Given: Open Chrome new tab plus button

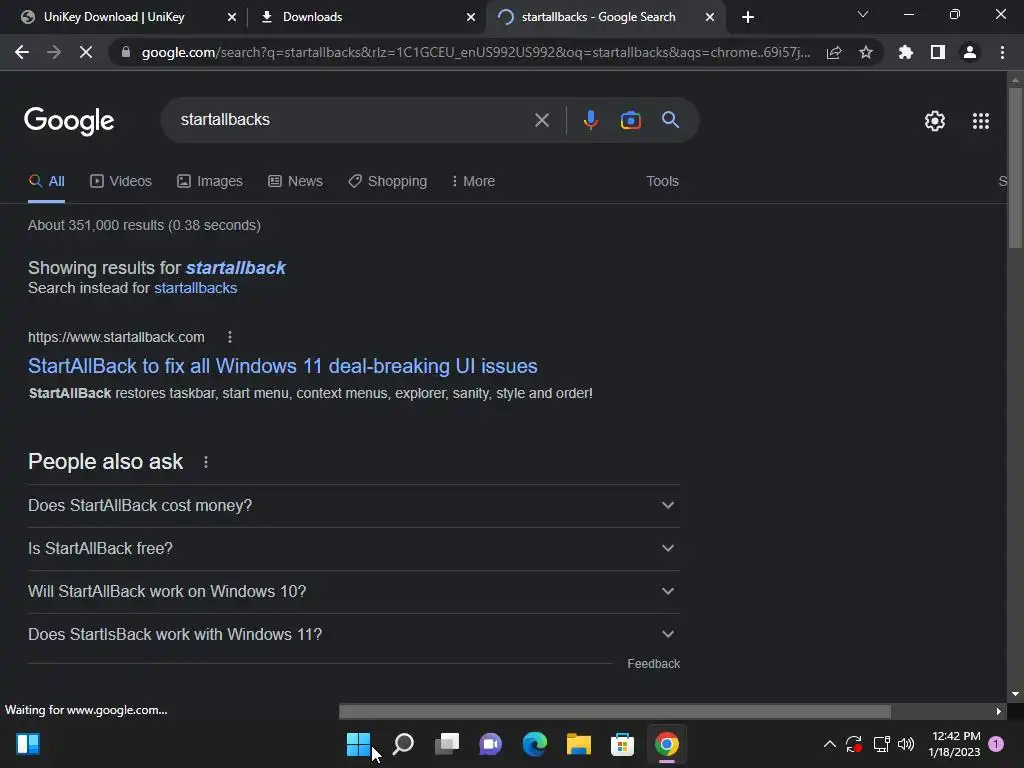Looking at the screenshot, I should [748, 17].
